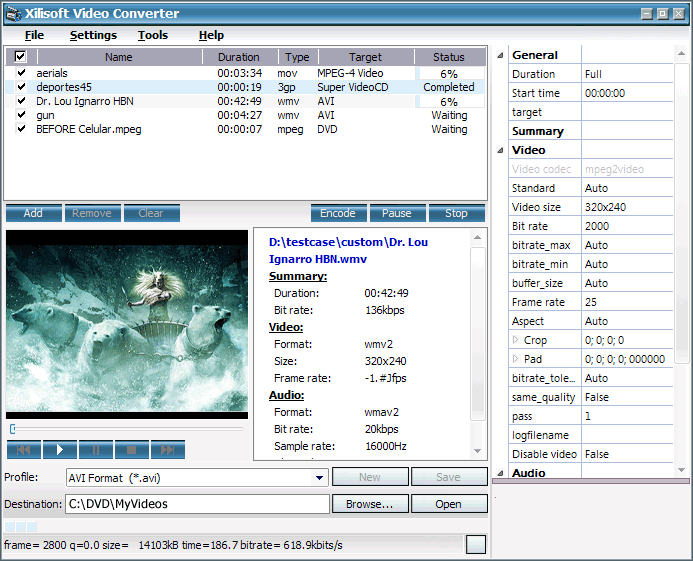This screenshot has width=693, height=561.
Task: Click the Destination path input field
Action: point(197,504)
